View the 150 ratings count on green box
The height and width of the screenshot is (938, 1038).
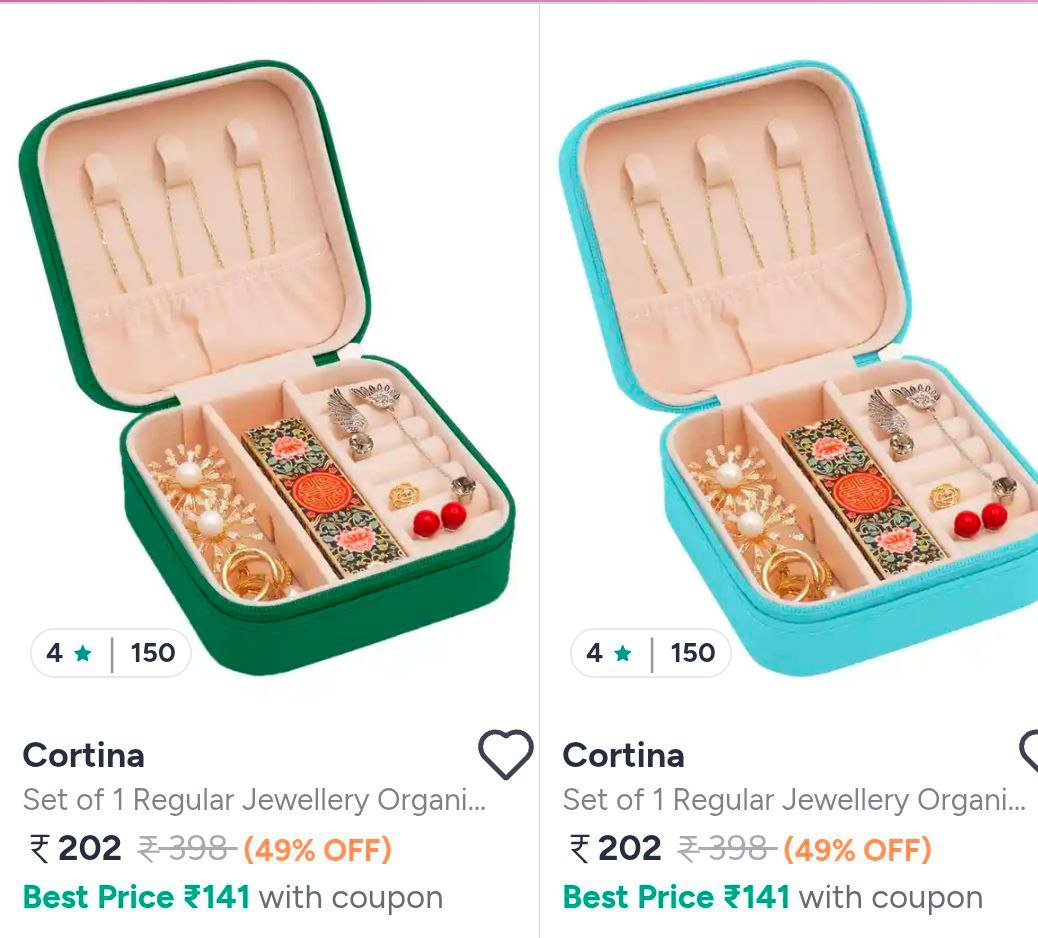pyautogui.click(x=153, y=654)
